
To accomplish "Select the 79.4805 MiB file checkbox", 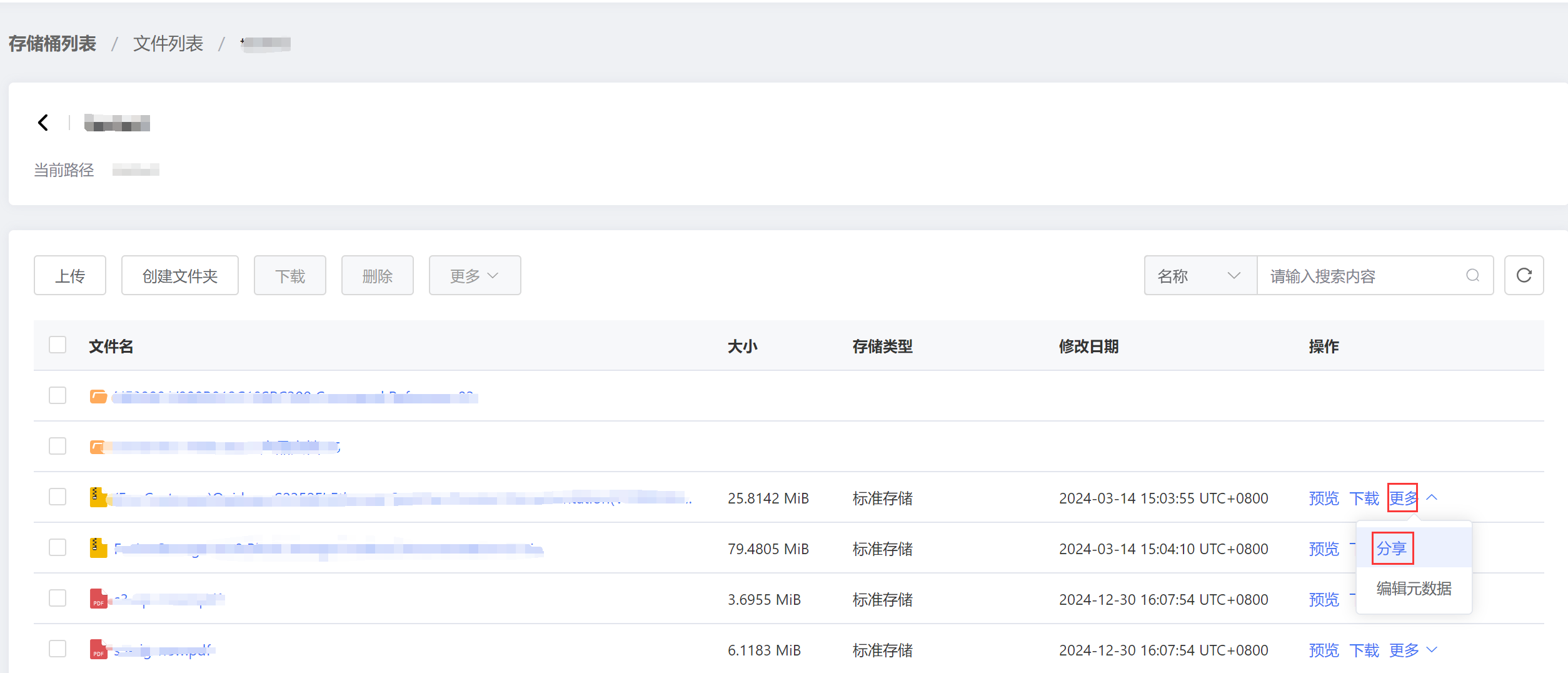I will pos(58,547).
